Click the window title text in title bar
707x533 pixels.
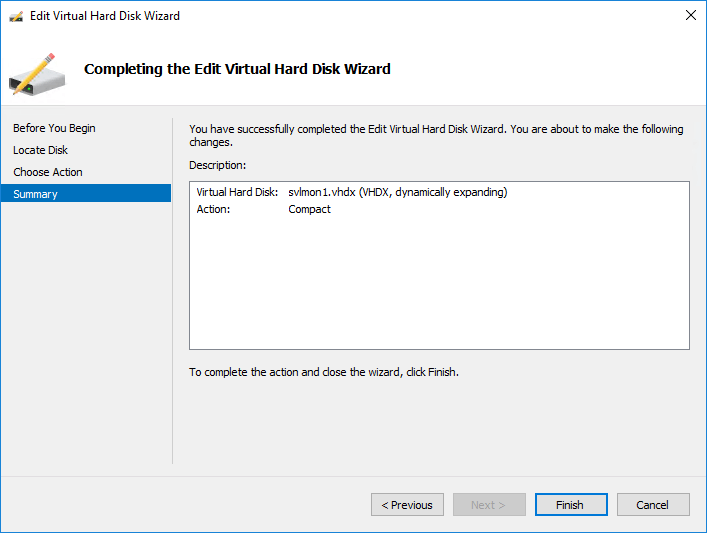point(105,16)
